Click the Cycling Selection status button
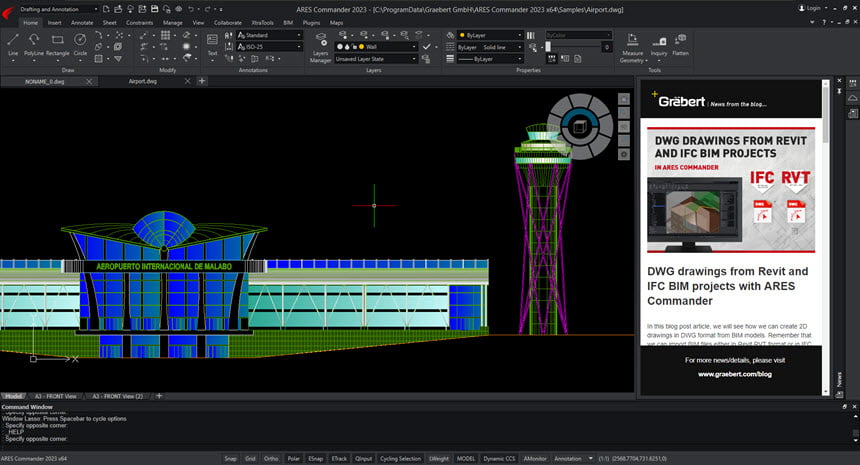The width and height of the screenshot is (860, 465). coord(400,458)
